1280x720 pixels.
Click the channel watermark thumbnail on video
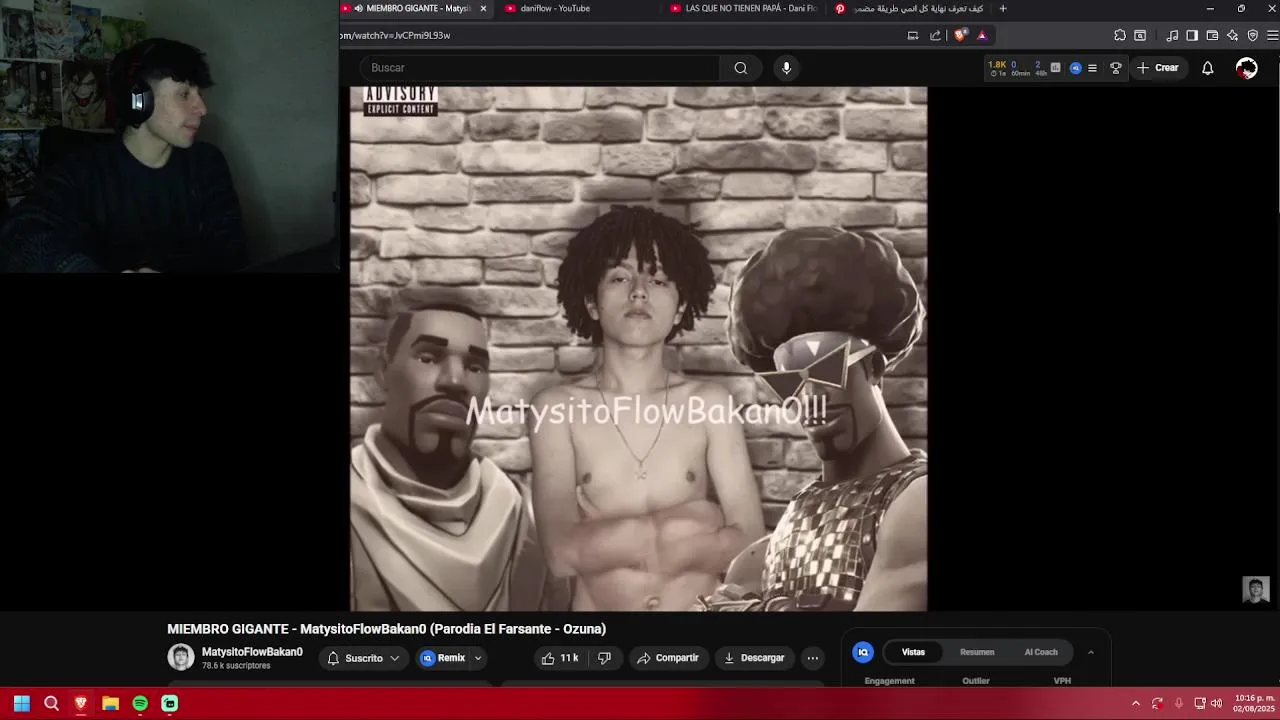[1256, 589]
